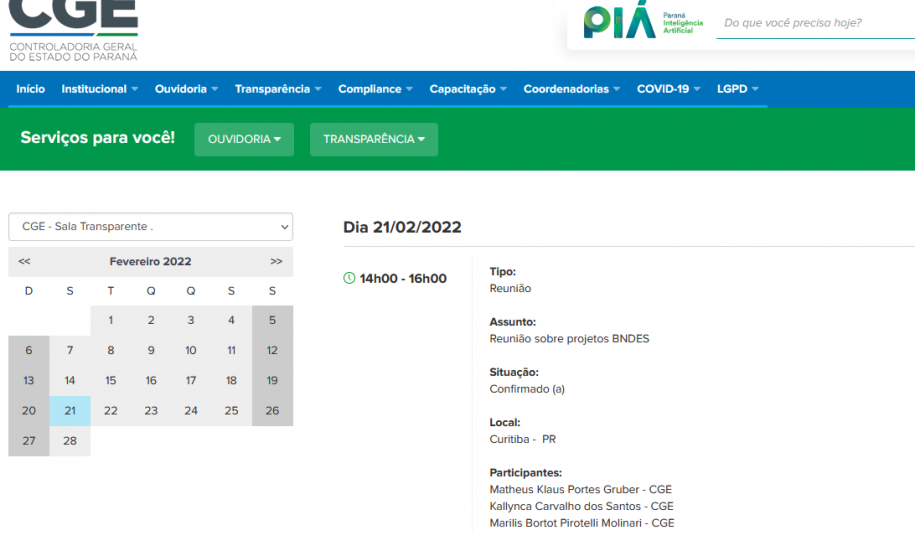Open the COVID-19 menu
The height and width of the screenshot is (555, 915).
pos(668,89)
